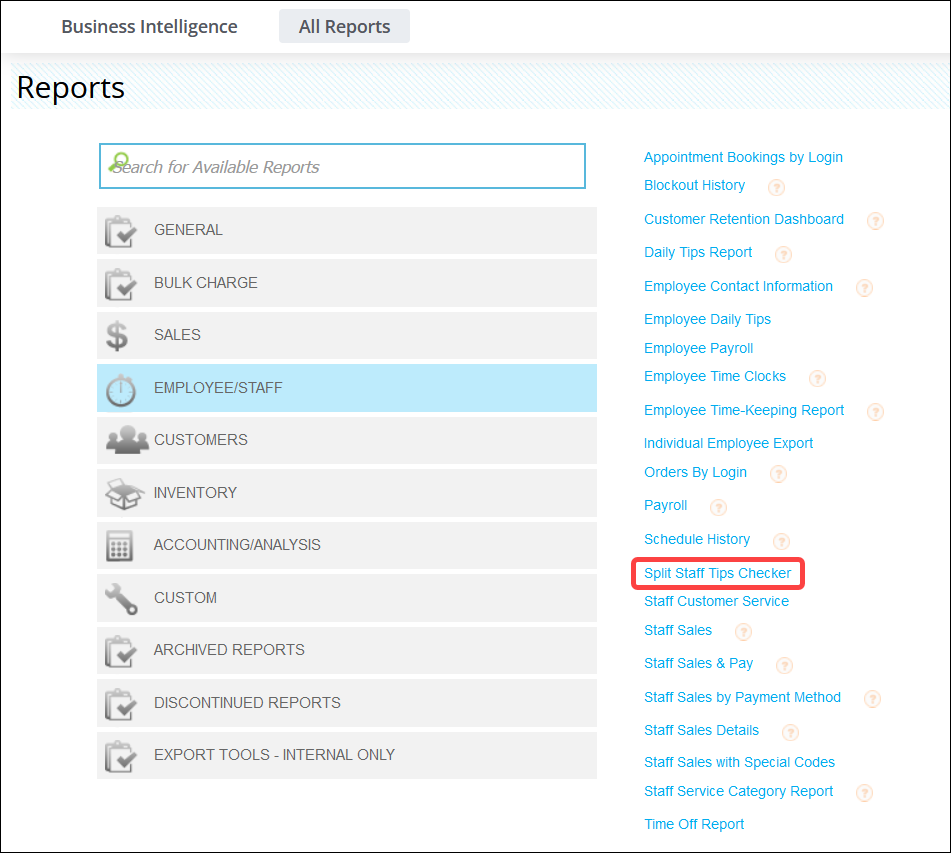This screenshot has width=951, height=853.
Task: Click help icon beside Customer Retention Dashboard
Action: (x=875, y=221)
